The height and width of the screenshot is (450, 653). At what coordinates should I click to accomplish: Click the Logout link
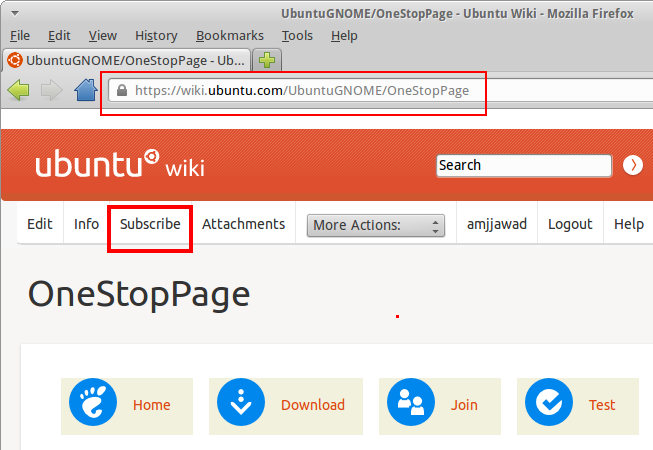(x=570, y=224)
